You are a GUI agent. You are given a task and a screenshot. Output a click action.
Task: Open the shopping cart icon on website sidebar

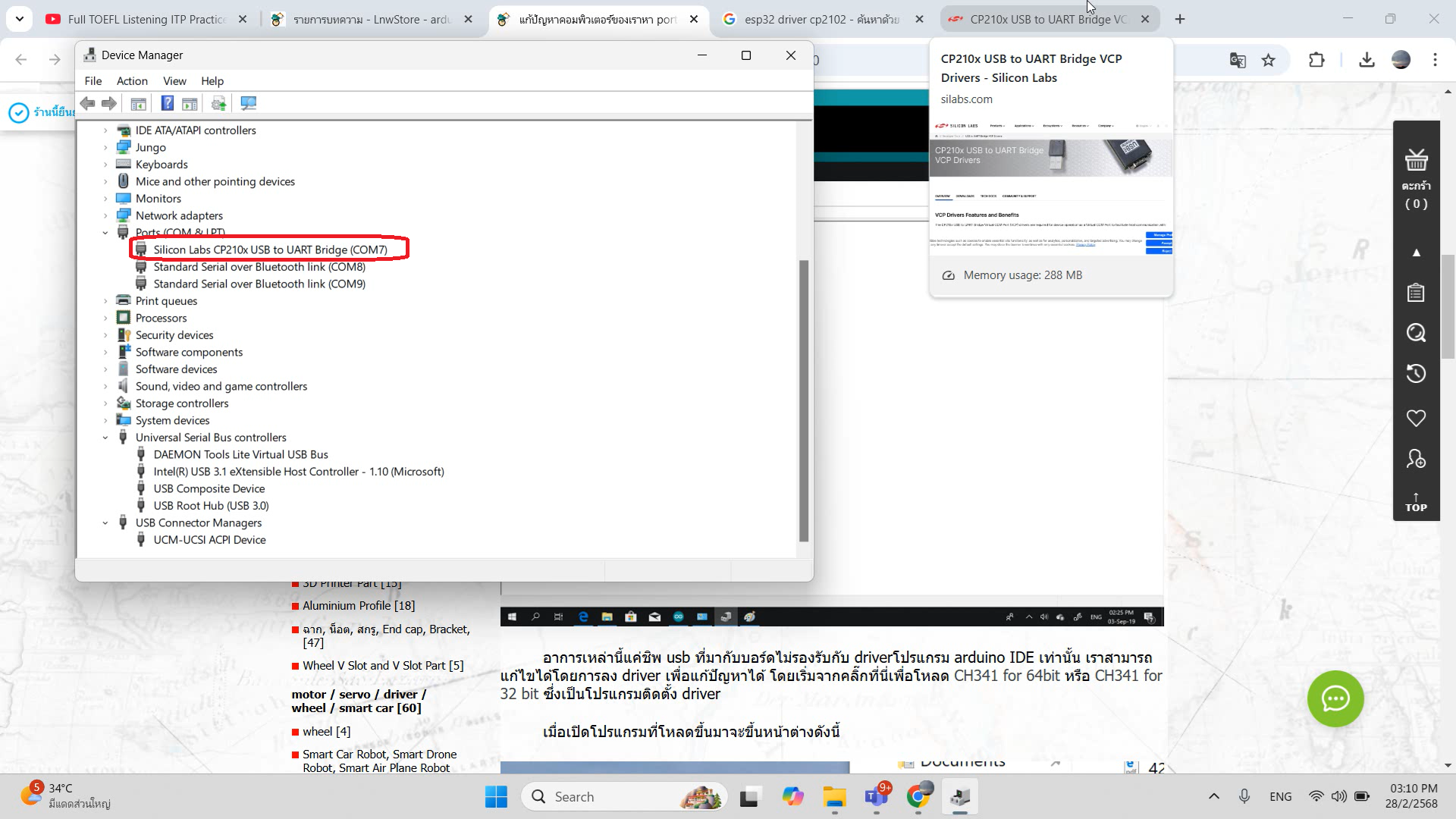click(x=1416, y=160)
